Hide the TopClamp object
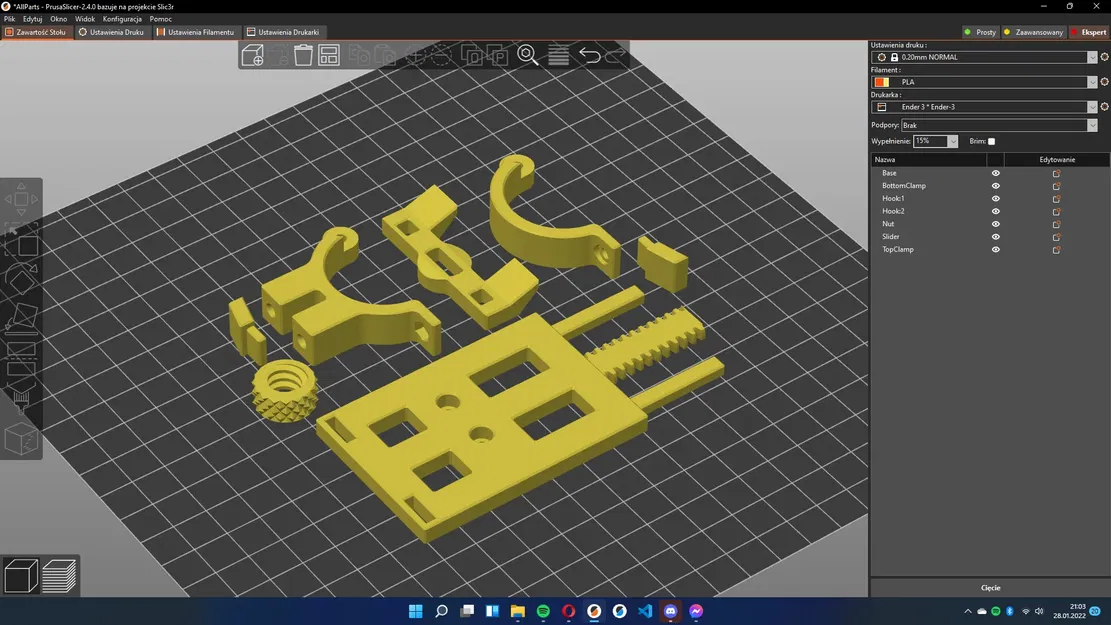The width and height of the screenshot is (1111, 625). (x=996, y=249)
